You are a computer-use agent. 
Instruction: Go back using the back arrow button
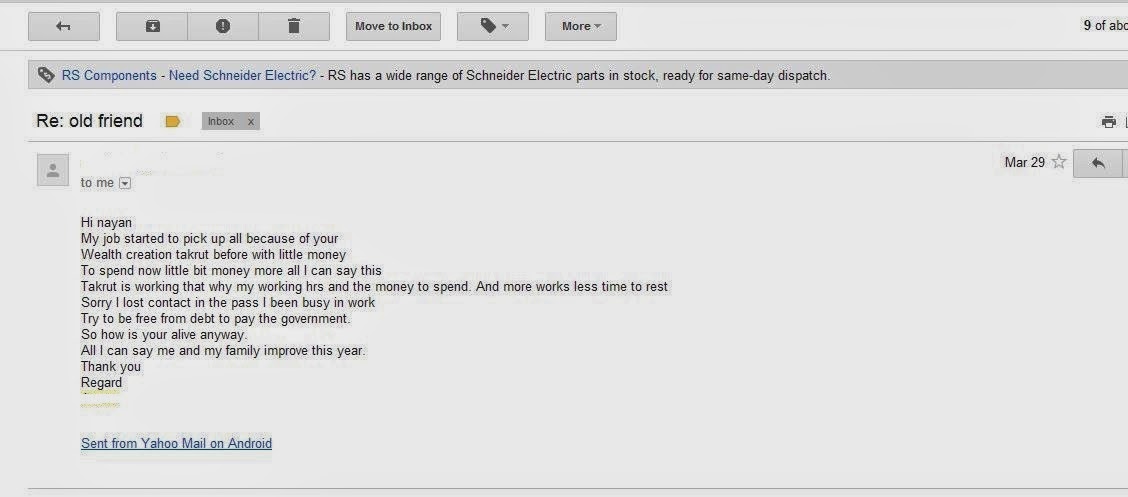click(x=63, y=27)
